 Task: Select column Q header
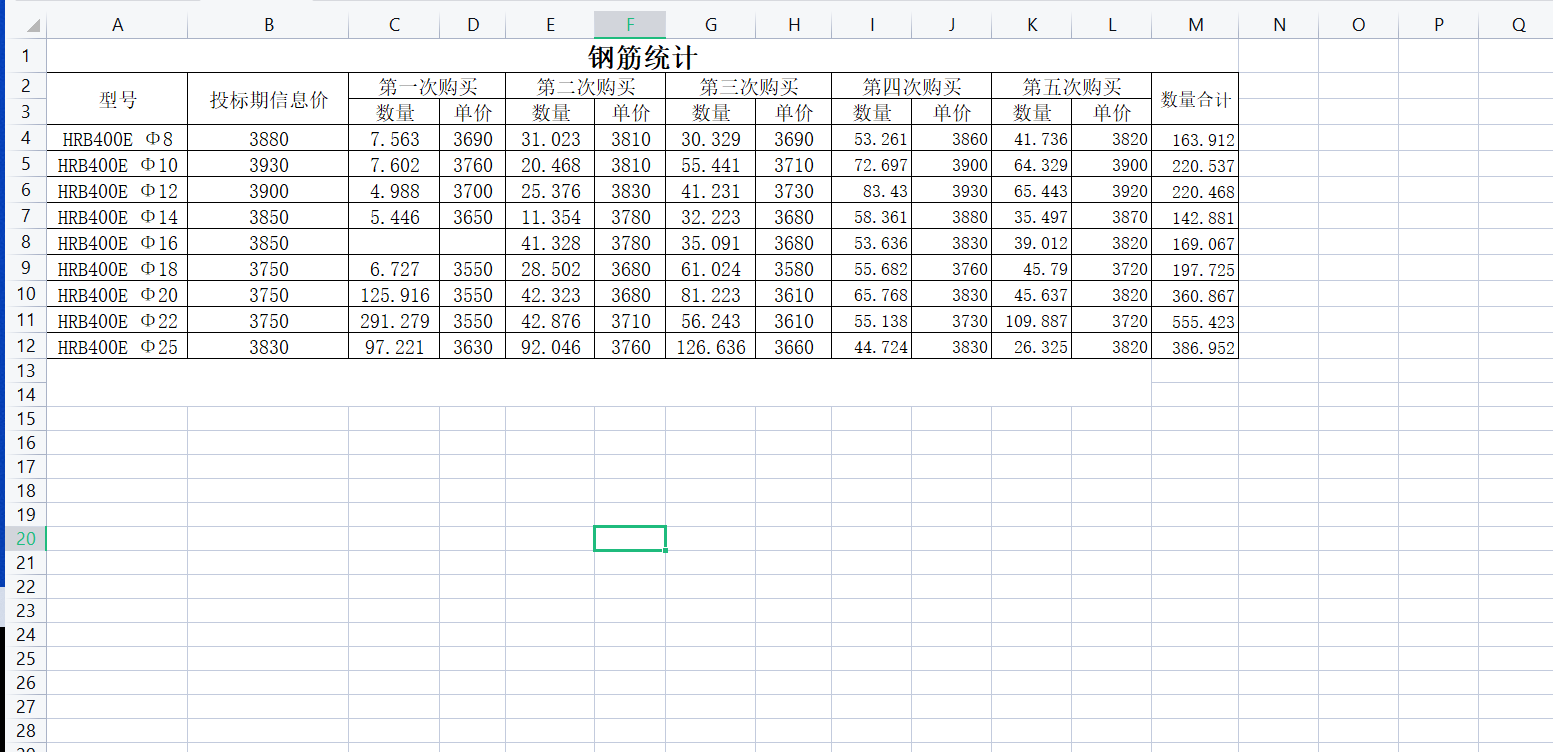pos(1518,25)
